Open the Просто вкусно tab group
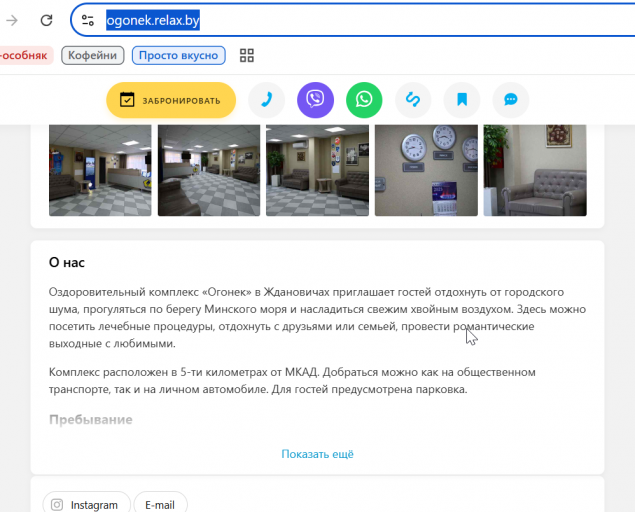Viewport: 635px width, 512px height. (x=179, y=55)
